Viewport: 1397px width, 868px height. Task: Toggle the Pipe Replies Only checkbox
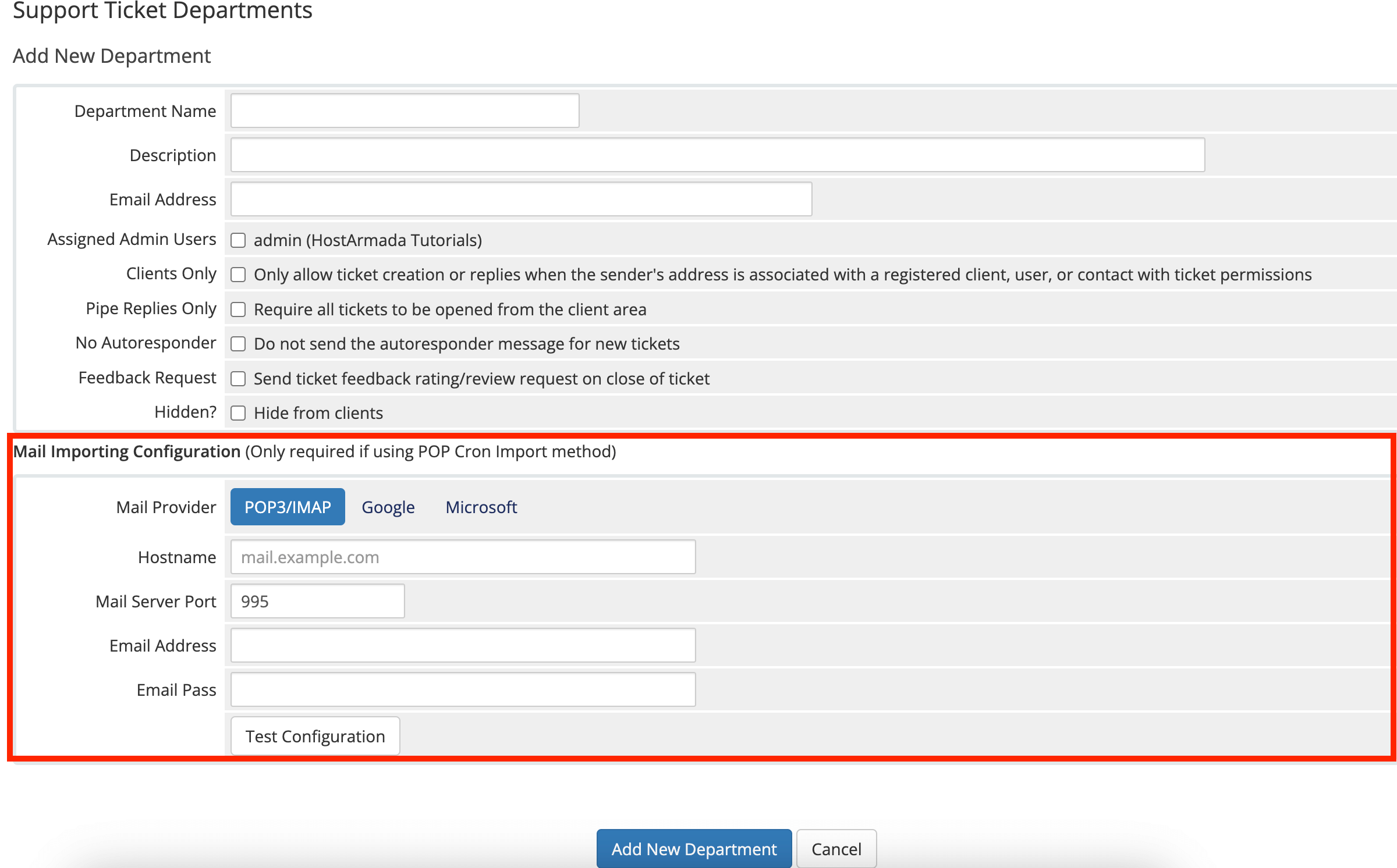pyautogui.click(x=238, y=310)
